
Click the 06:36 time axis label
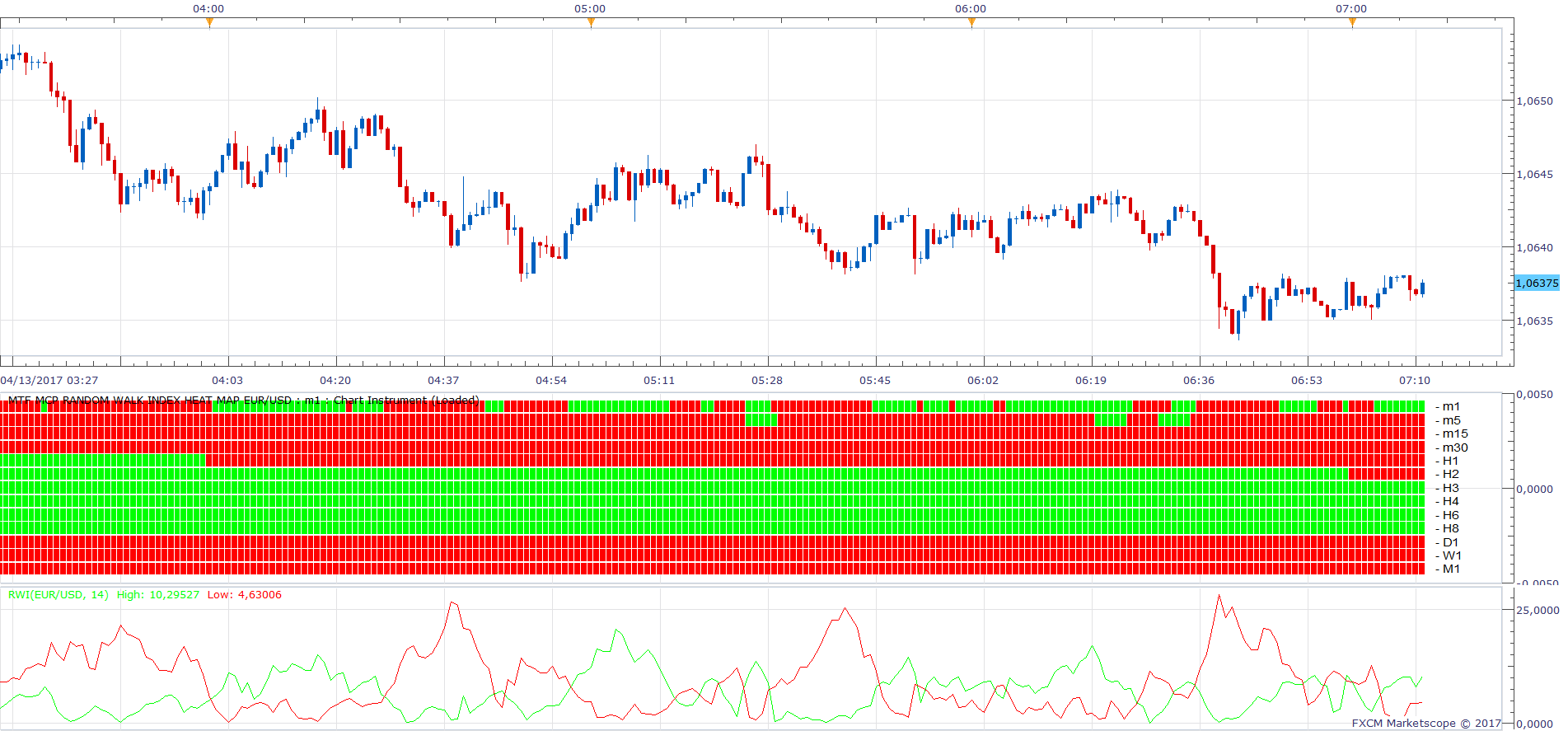(x=1199, y=380)
